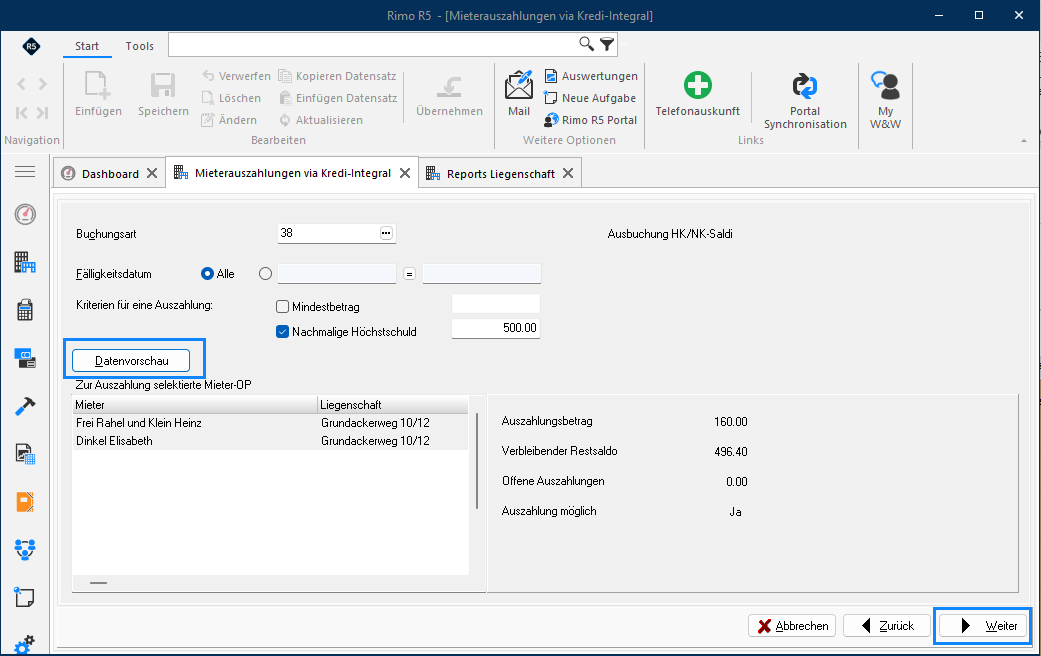Open the building properties sidebar icon
The image size is (1041, 656).
pos(25,262)
